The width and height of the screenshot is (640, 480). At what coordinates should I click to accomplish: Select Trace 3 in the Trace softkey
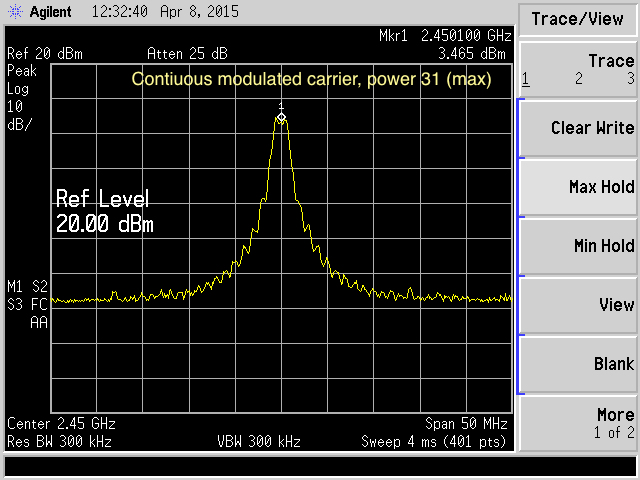[631, 79]
